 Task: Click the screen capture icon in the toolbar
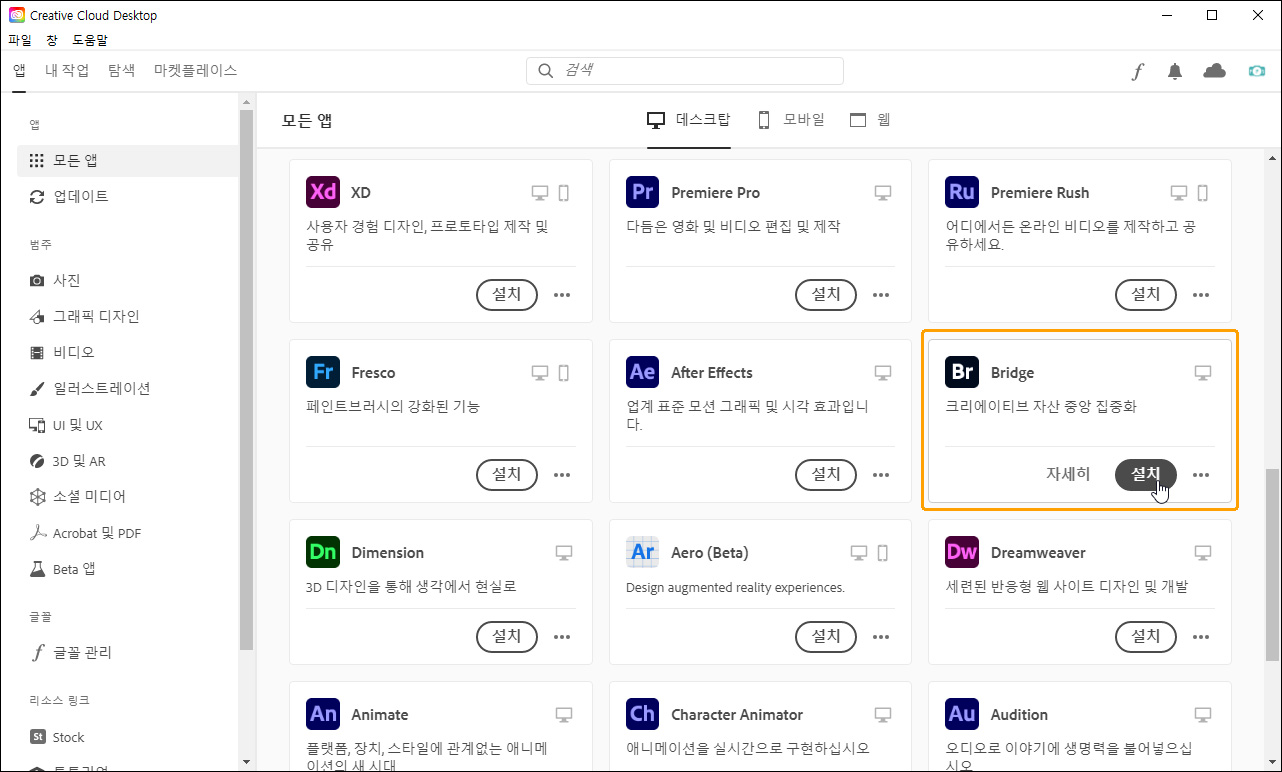point(1257,70)
